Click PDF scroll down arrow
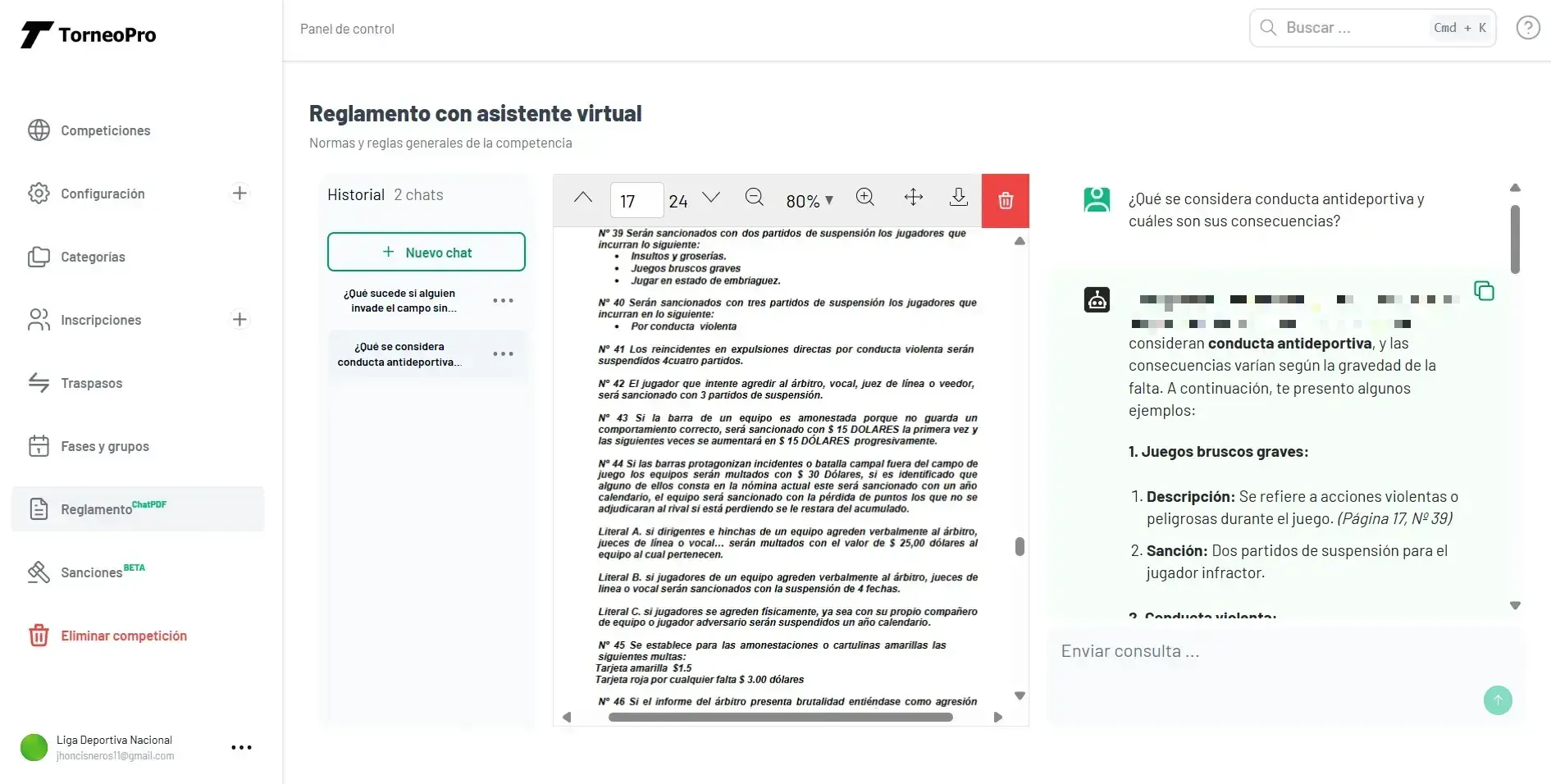The height and width of the screenshot is (784, 1551). 1020,695
